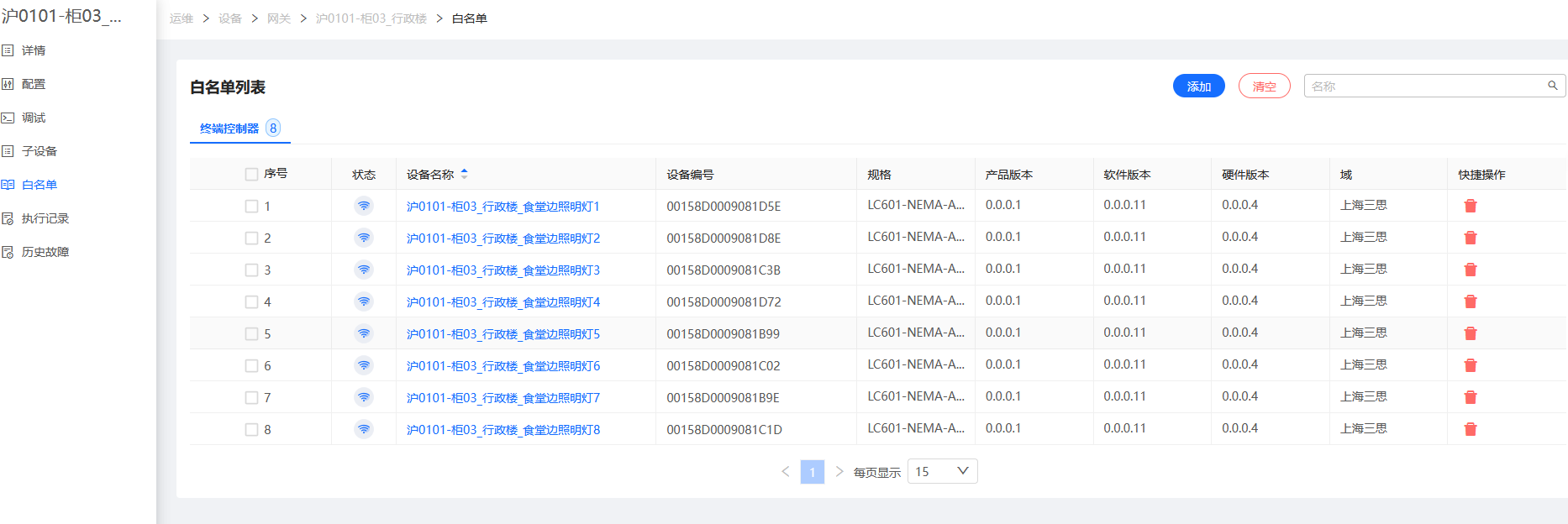The height and width of the screenshot is (524, 1568).
Task: Check the checkbox for row 4
Action: [x=251, y=301]
